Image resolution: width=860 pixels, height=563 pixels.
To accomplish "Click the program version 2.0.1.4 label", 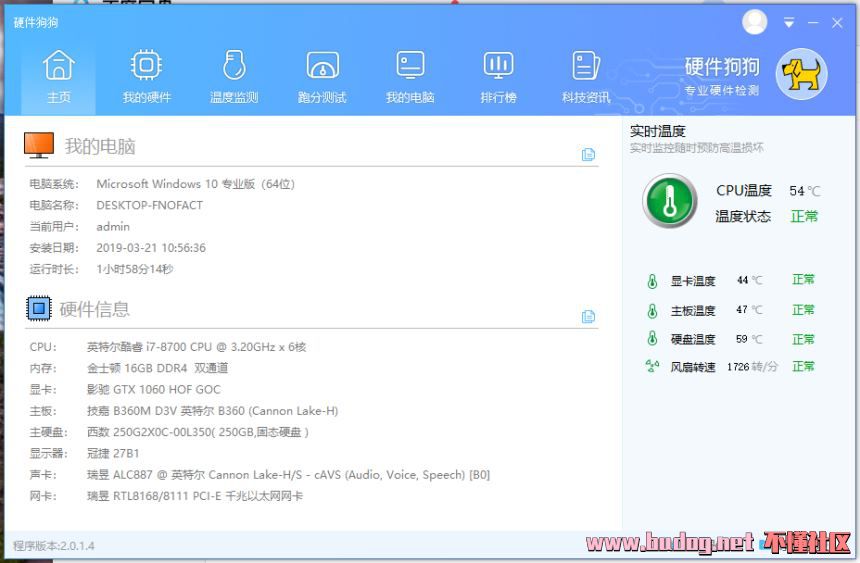I will tap(54, 546).
